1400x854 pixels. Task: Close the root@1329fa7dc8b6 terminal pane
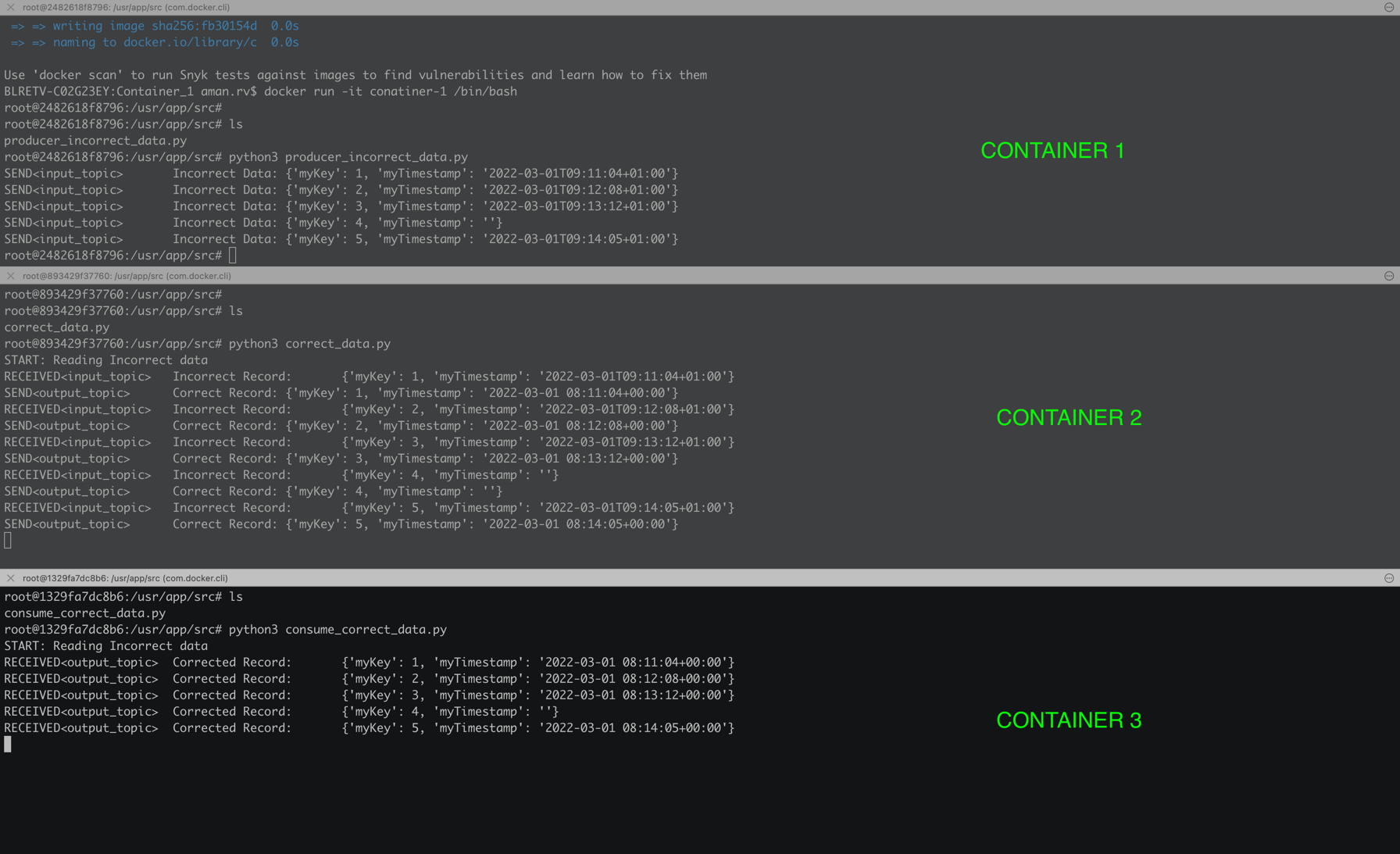click(10, 578)
